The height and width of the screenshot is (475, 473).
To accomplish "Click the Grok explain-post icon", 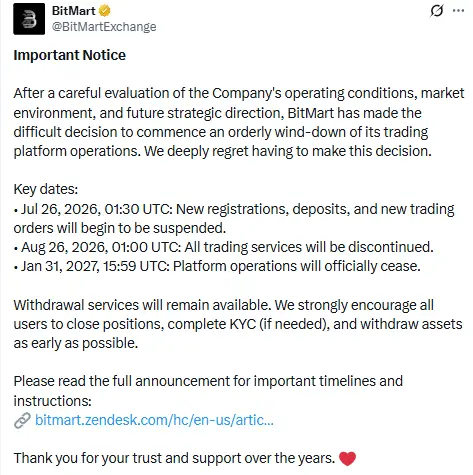I will [436, 11].
